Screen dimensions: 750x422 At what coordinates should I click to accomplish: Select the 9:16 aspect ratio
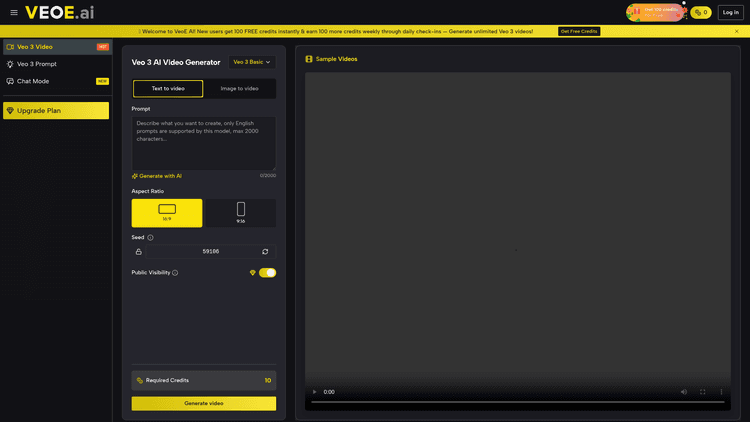point(241,212)
